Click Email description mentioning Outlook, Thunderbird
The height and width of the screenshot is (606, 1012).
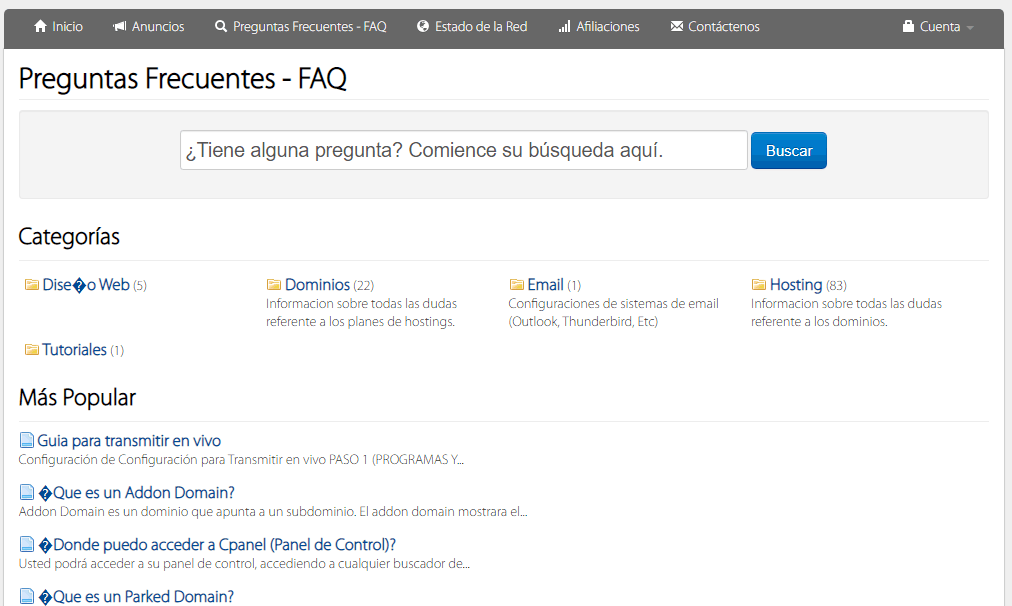[613, 312]
